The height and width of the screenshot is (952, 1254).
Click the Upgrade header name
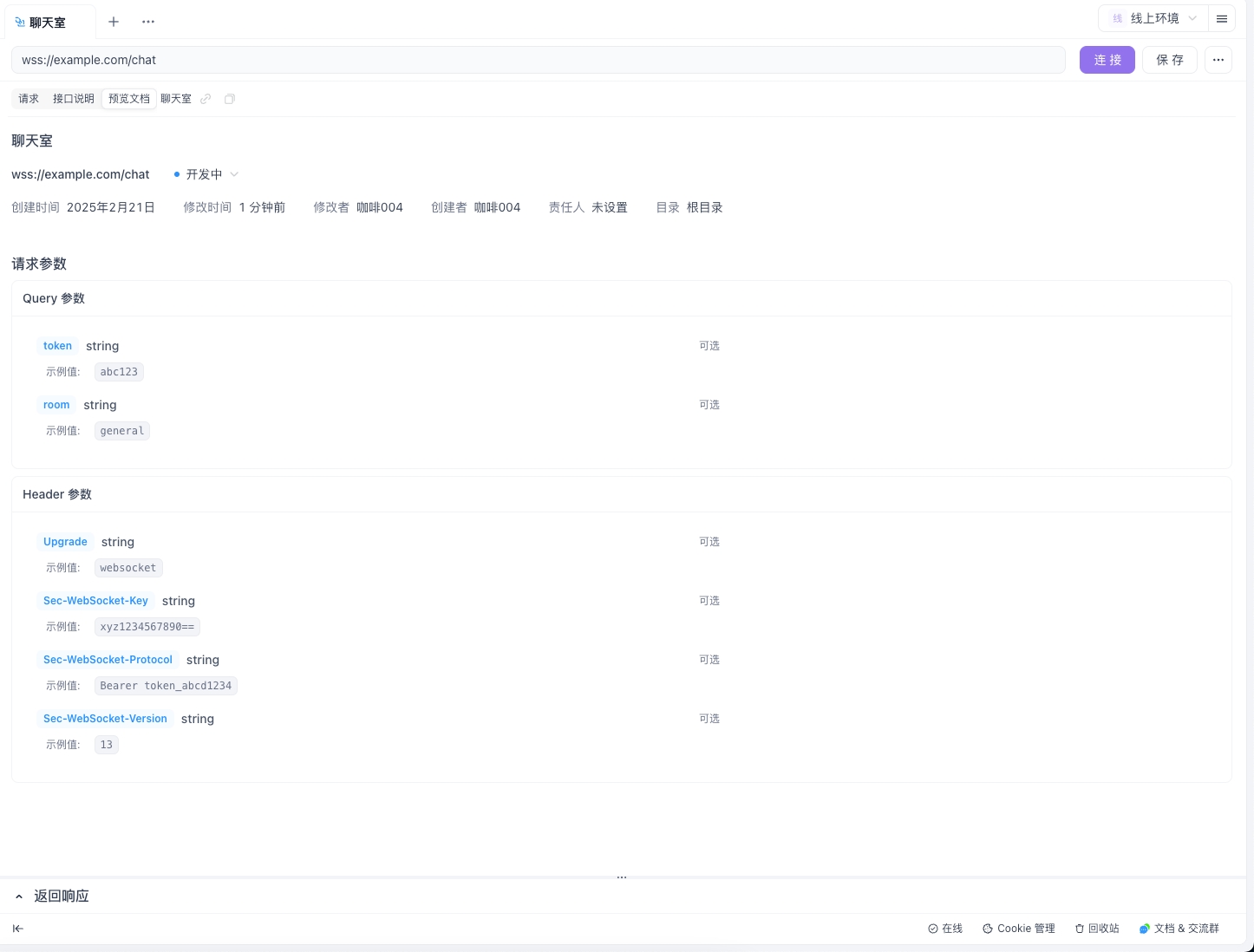coord(65,542)
